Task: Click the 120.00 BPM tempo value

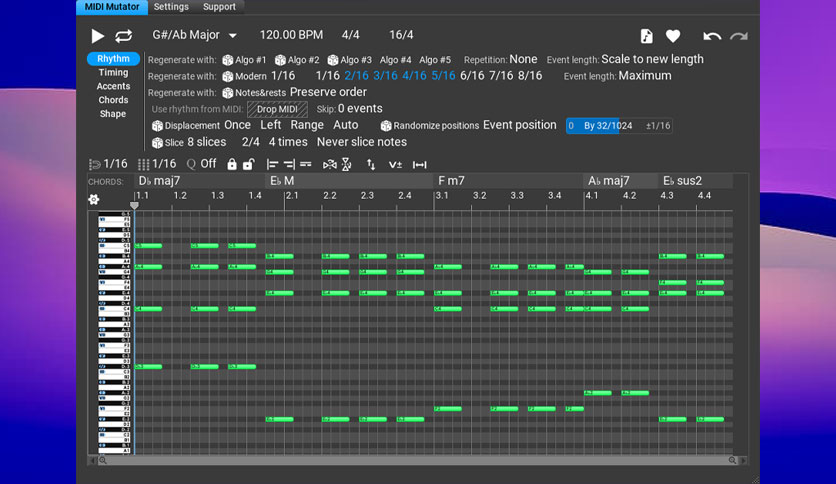Action: pyautogui.click(x=291, y=35)
